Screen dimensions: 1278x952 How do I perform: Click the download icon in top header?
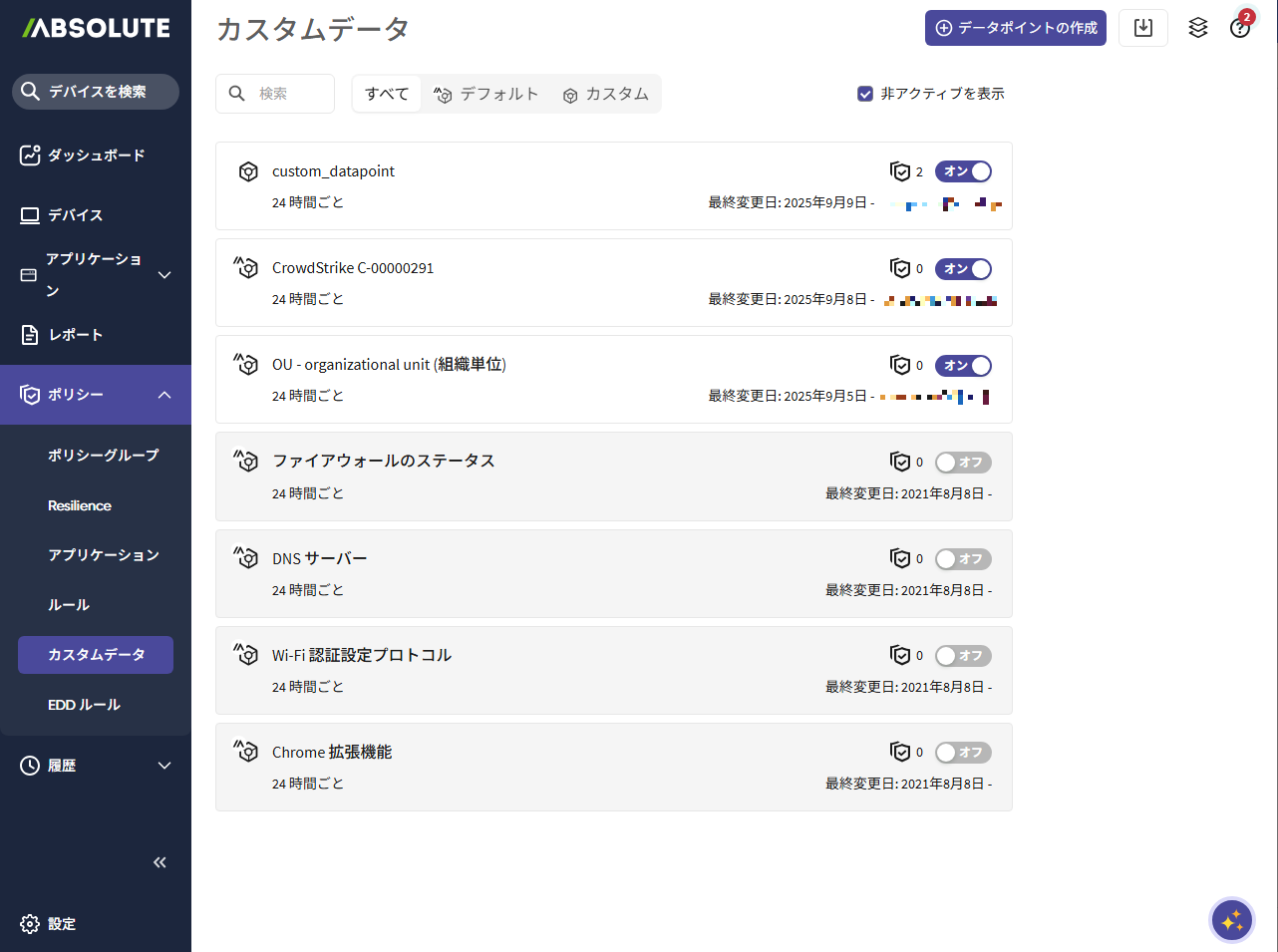pos(1142,28)
